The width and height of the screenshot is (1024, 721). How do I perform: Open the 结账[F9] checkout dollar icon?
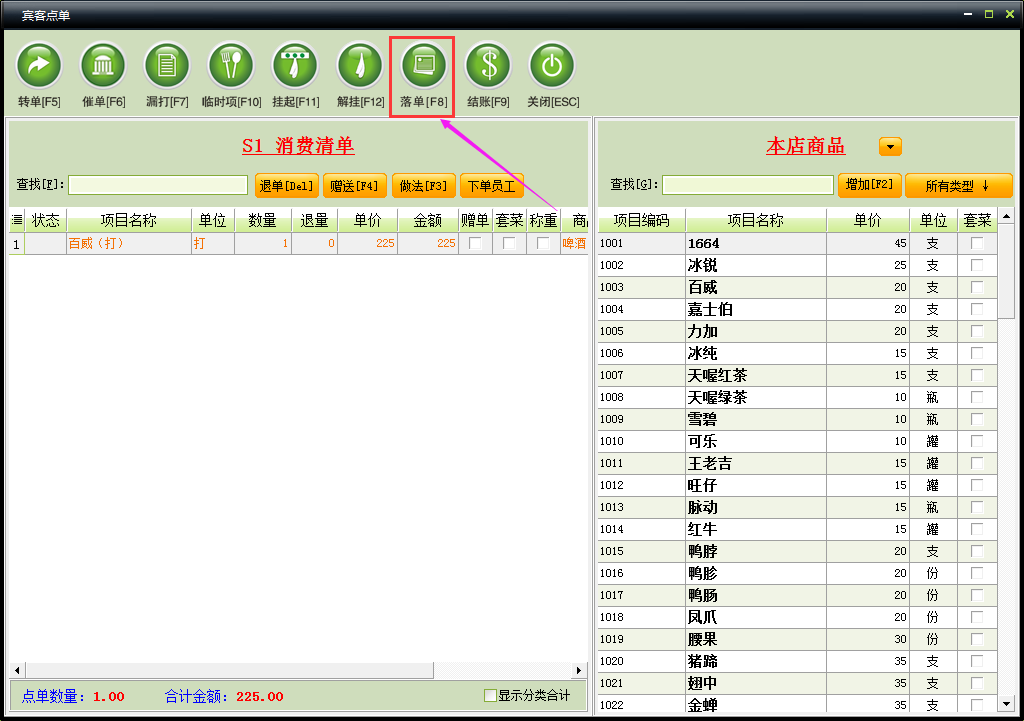[x=488, y=65]
